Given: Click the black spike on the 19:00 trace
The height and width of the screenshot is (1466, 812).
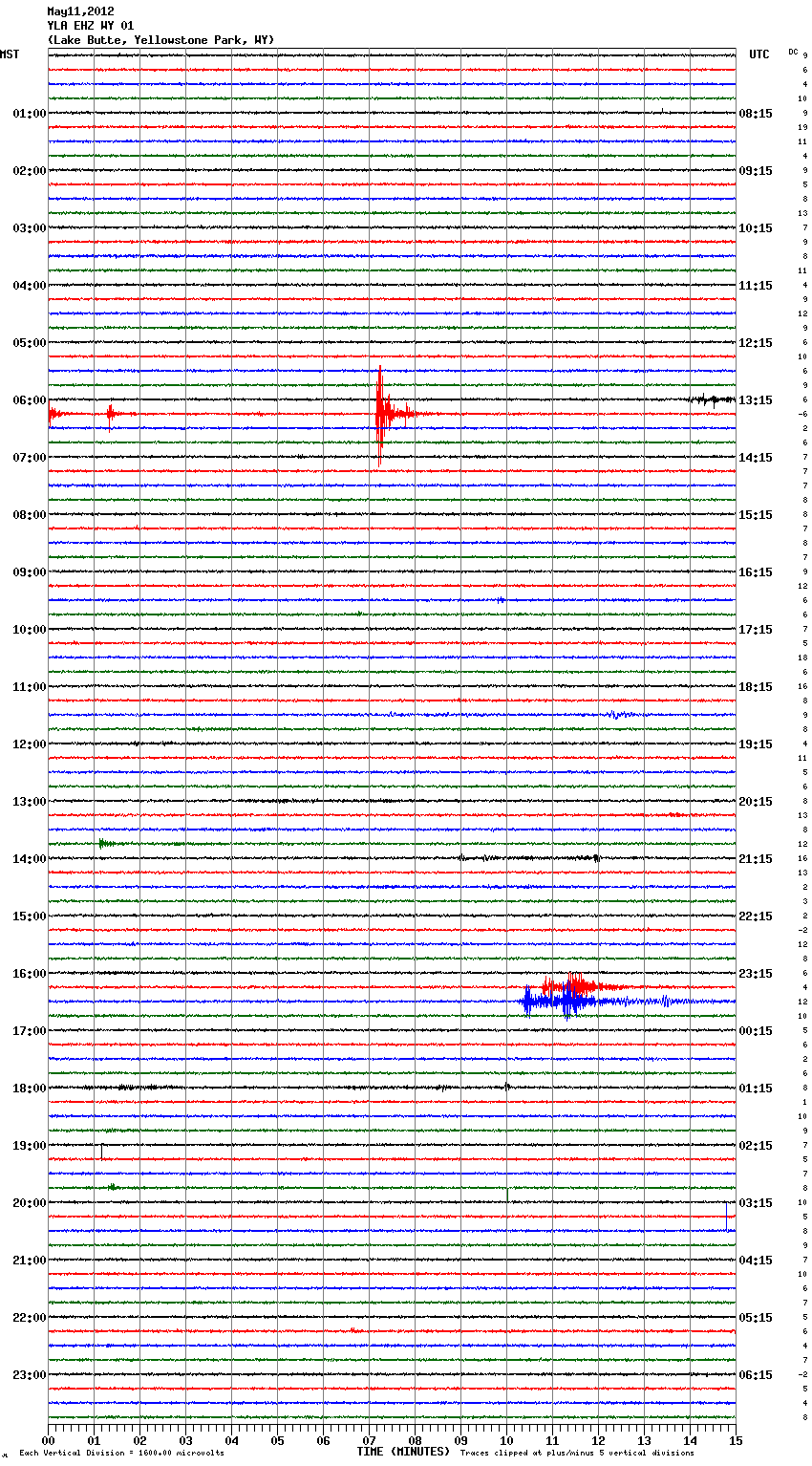Looking at the screenshot, I should coord(101,1151).
